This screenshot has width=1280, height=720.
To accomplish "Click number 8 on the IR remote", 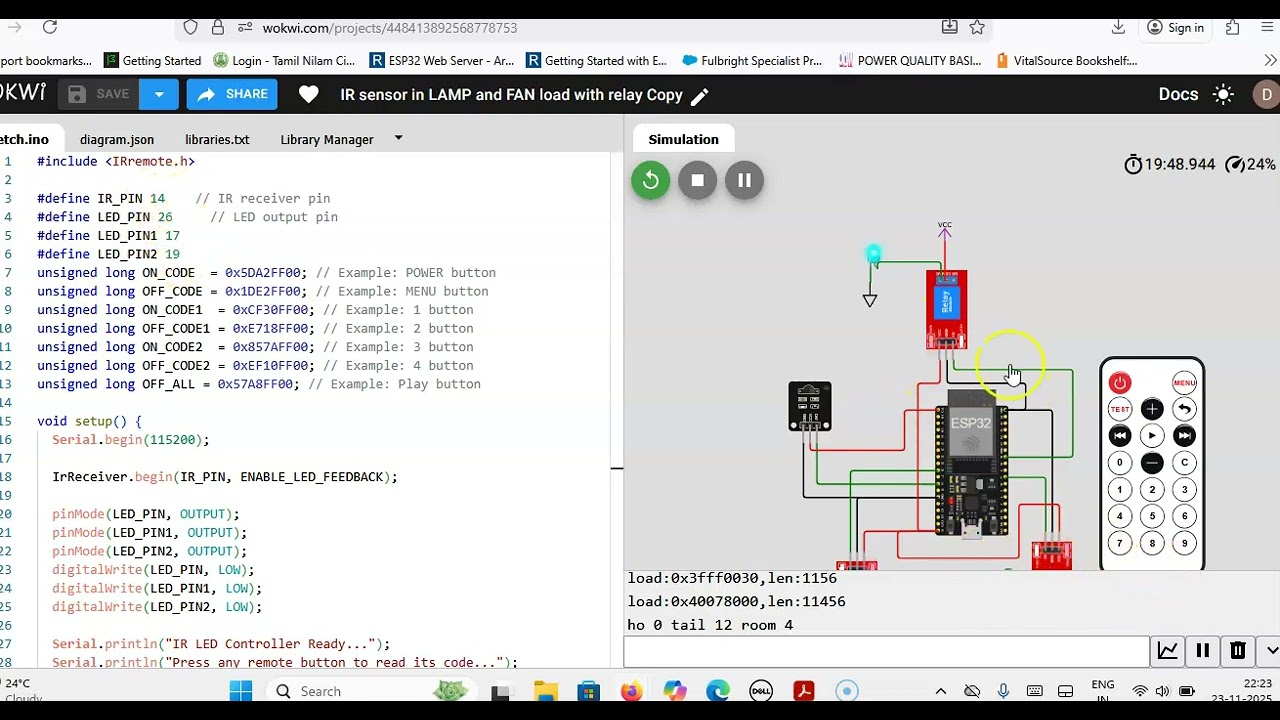I will click(x=1152, y=544).
